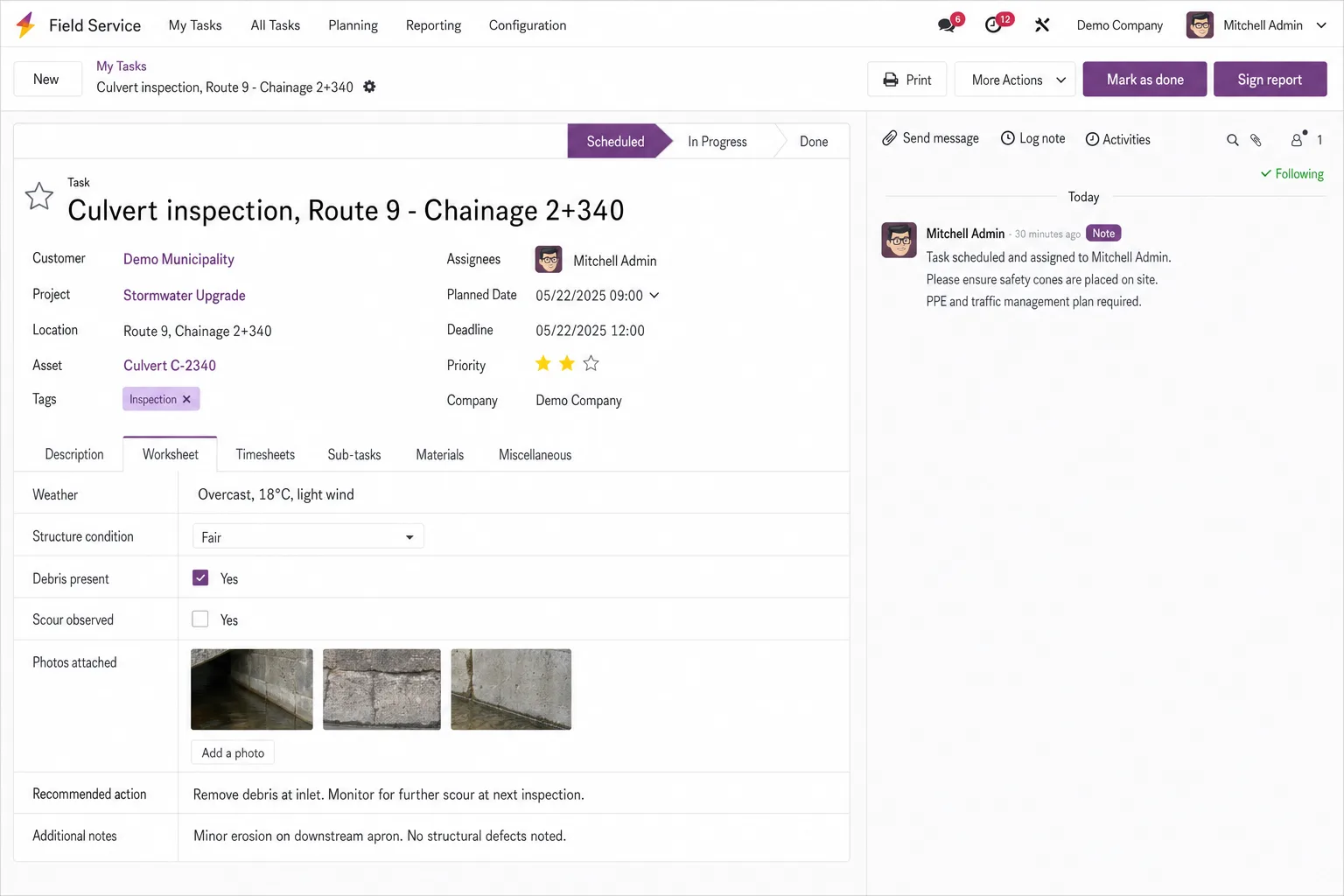
Task: Click the Print button
Action: (906, 80)
